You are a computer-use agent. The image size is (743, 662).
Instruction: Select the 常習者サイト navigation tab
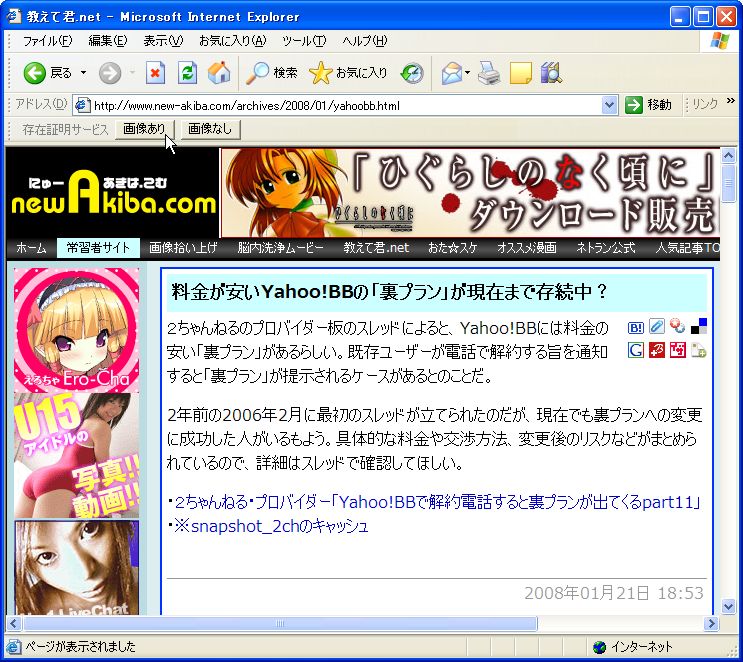click(x=98, y=248)
